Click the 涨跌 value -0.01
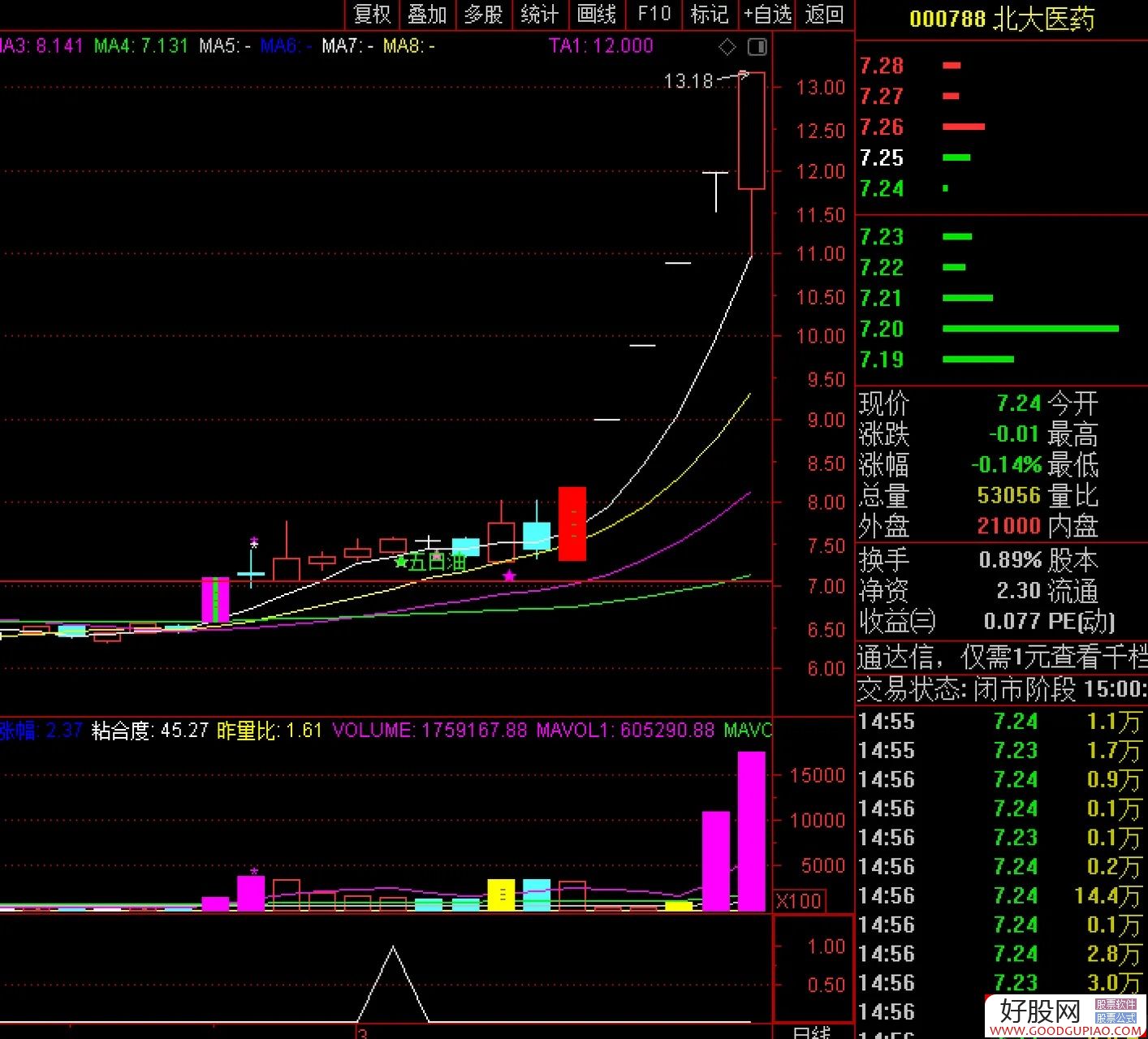Image resolution: width=1148 pixels, height=1039 pixels. click(x=1014, y=434)
